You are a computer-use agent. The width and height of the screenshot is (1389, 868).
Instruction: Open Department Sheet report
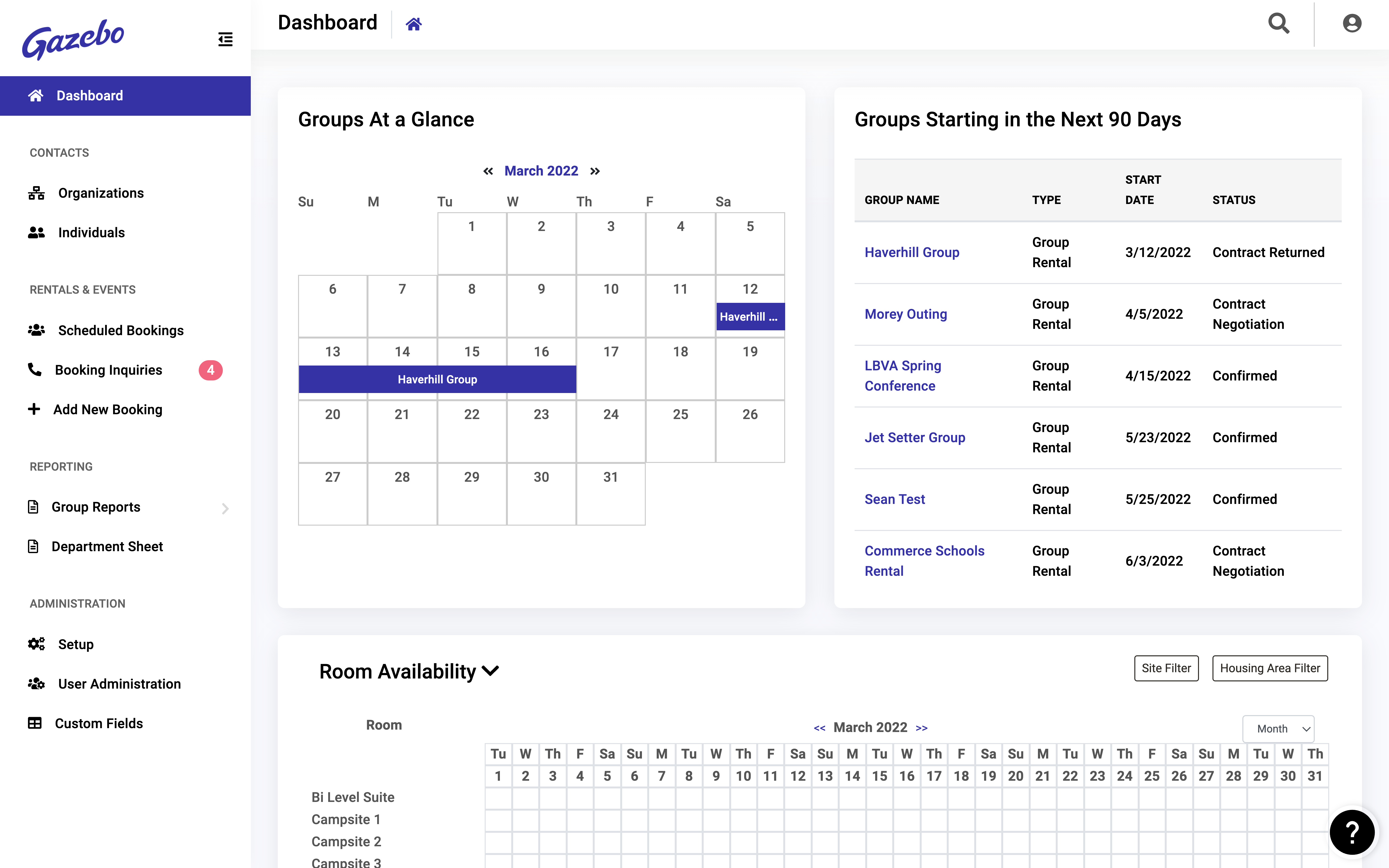pos(107,547)
